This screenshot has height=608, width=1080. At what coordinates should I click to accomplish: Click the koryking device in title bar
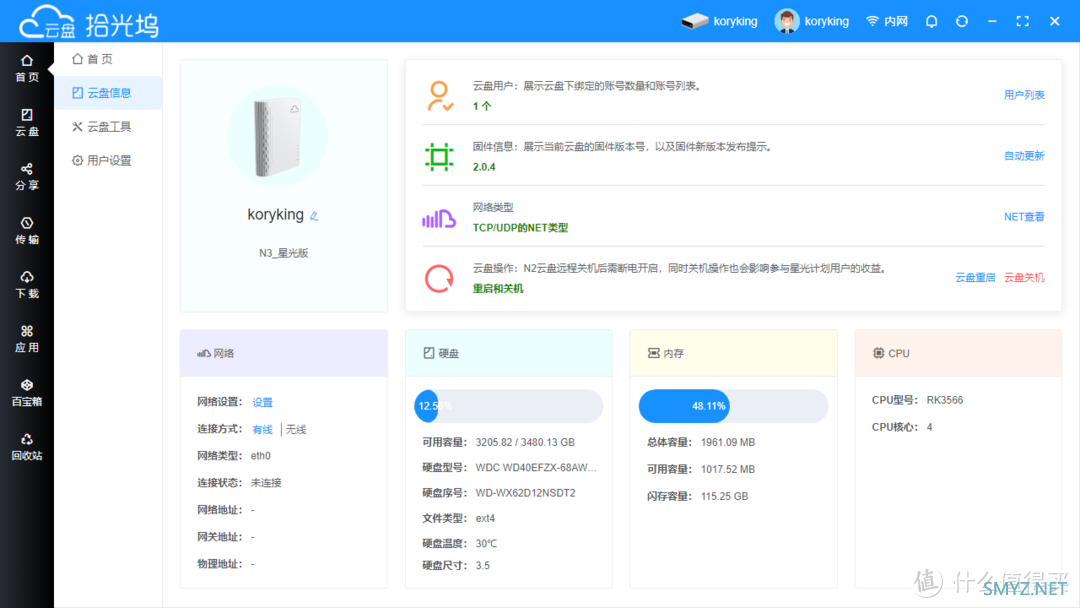(719, 21)
